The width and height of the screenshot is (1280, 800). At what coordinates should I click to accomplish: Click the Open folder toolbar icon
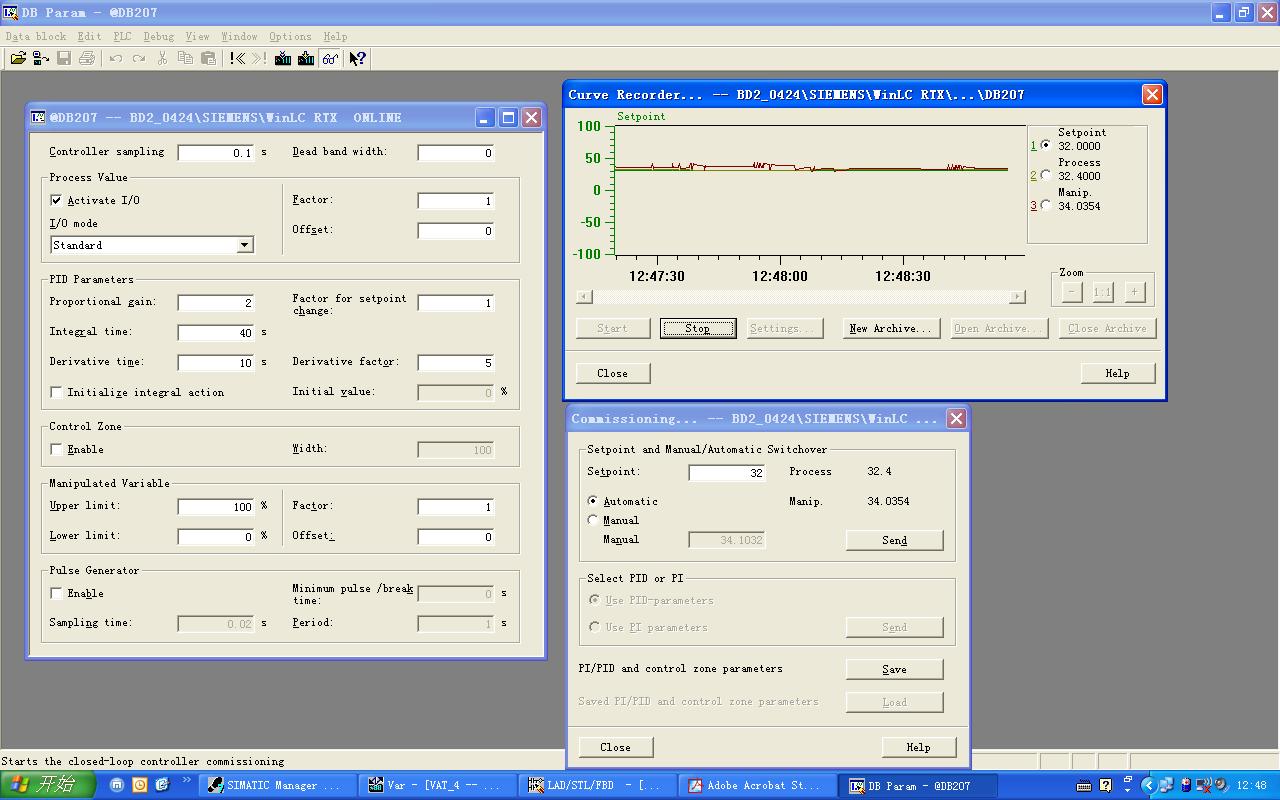click(x=18, y=59)
